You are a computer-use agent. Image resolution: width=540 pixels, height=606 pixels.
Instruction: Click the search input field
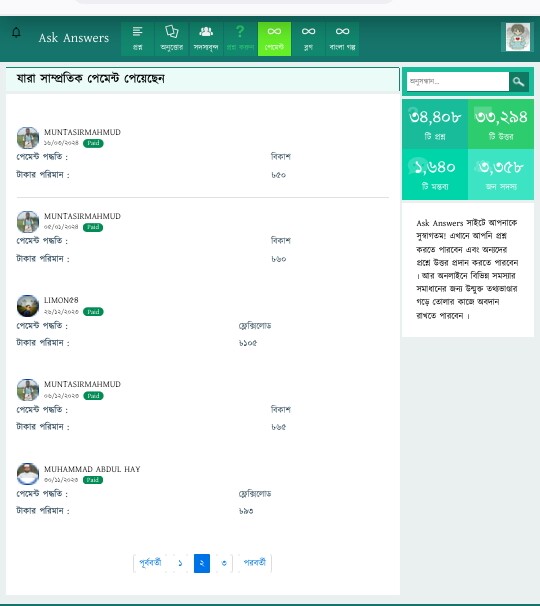coord(458,82)
